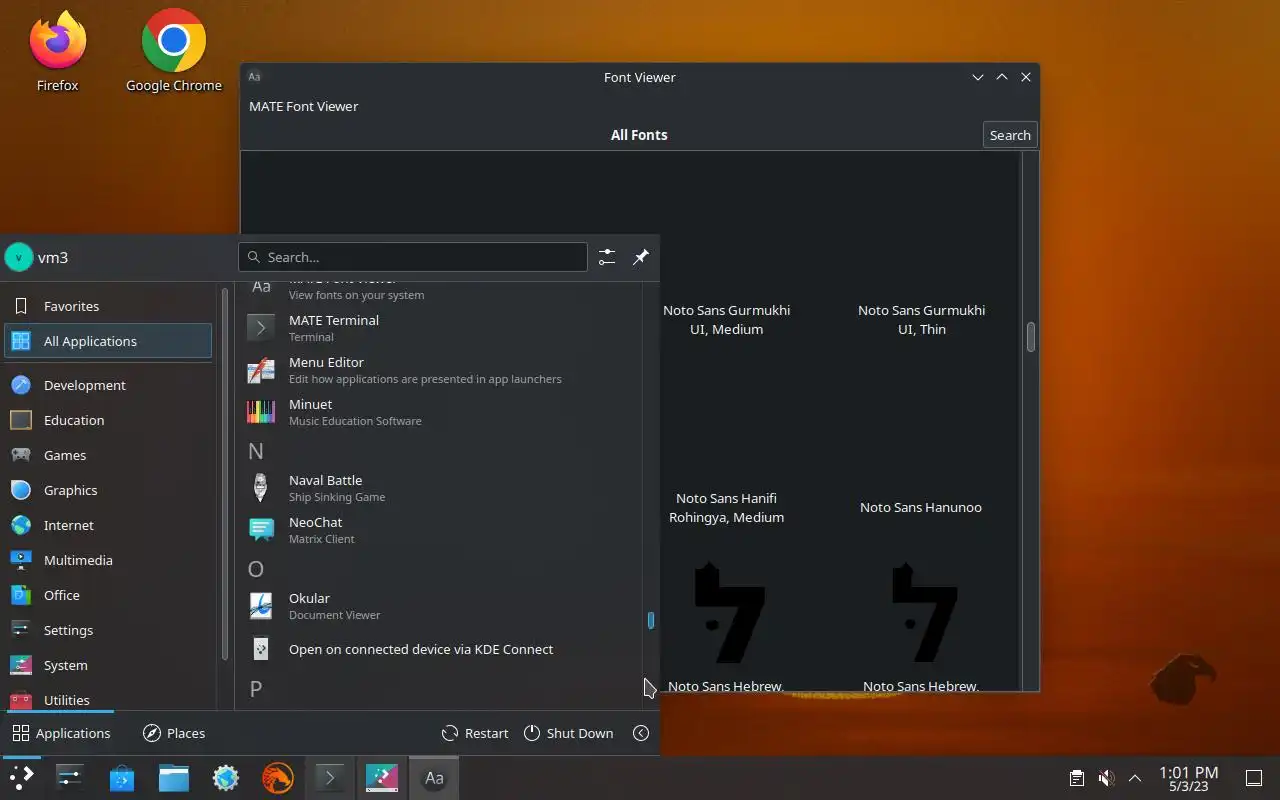Select the Noto Sans Hanunoo font
This screenshot has width=1280, height=800.
point(921,507)
